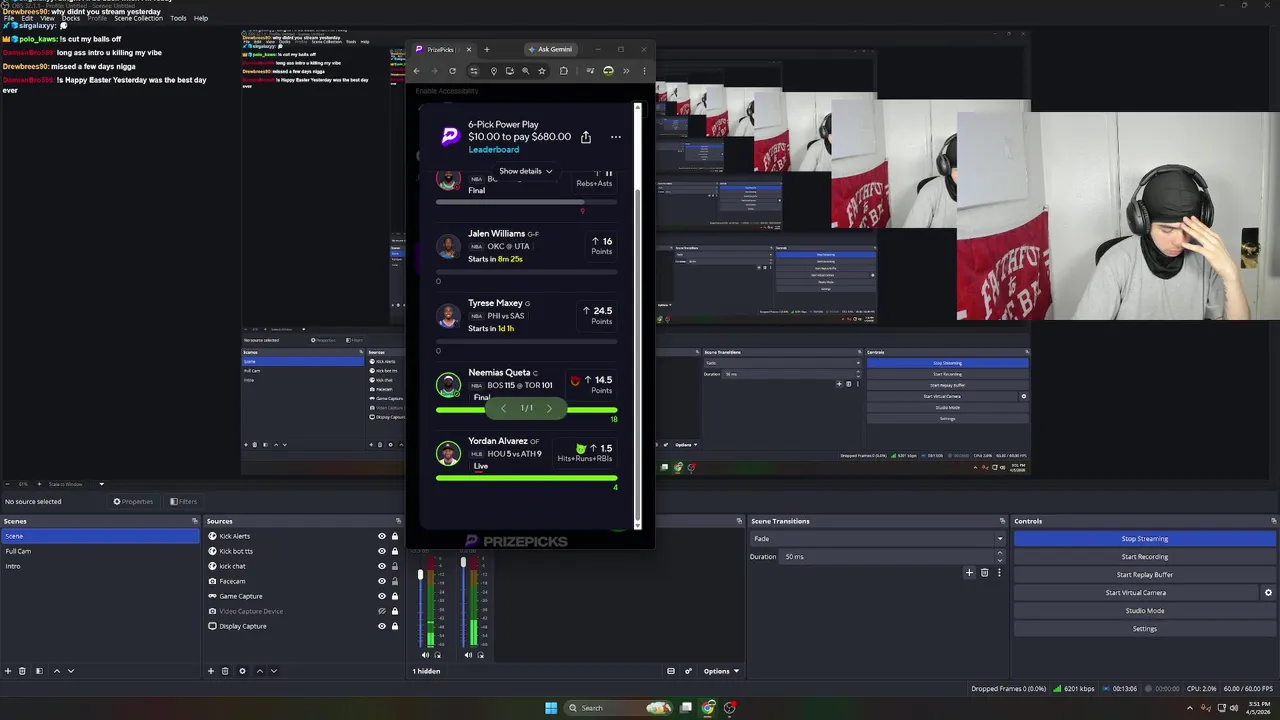Show hidden system tray icons chevron
Screen dimensions: 1280x720
(x=1191, y=708)
